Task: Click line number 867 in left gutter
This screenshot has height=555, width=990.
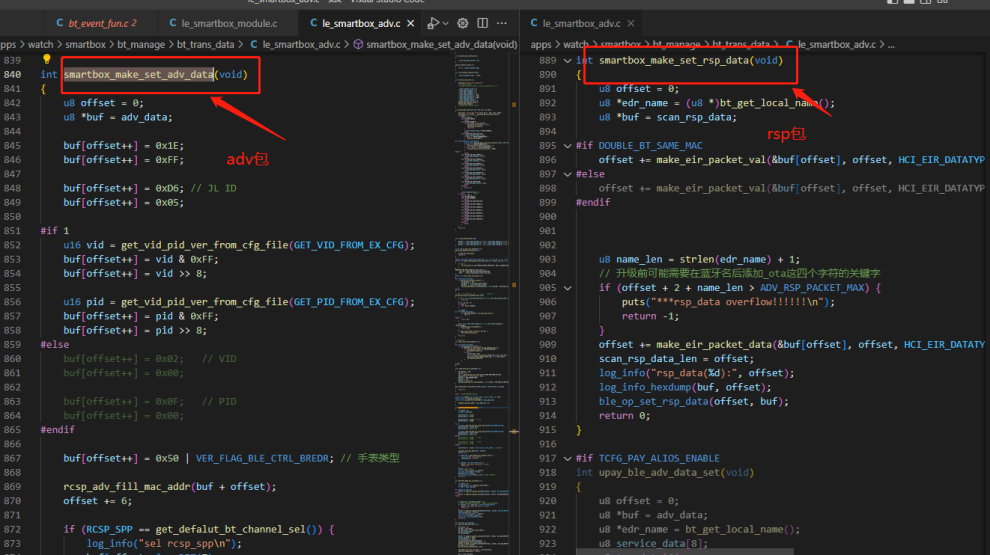Action: click(13, 458)
